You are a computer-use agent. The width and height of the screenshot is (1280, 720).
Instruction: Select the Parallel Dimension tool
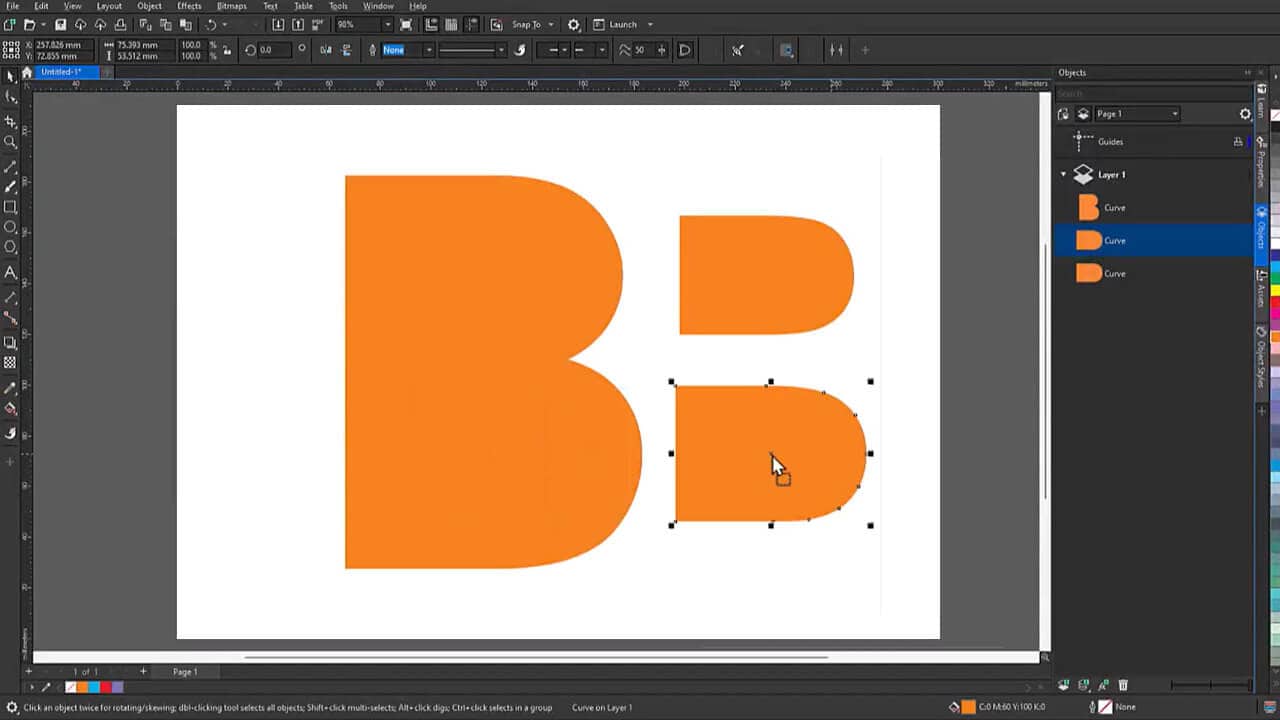point(11,297)
